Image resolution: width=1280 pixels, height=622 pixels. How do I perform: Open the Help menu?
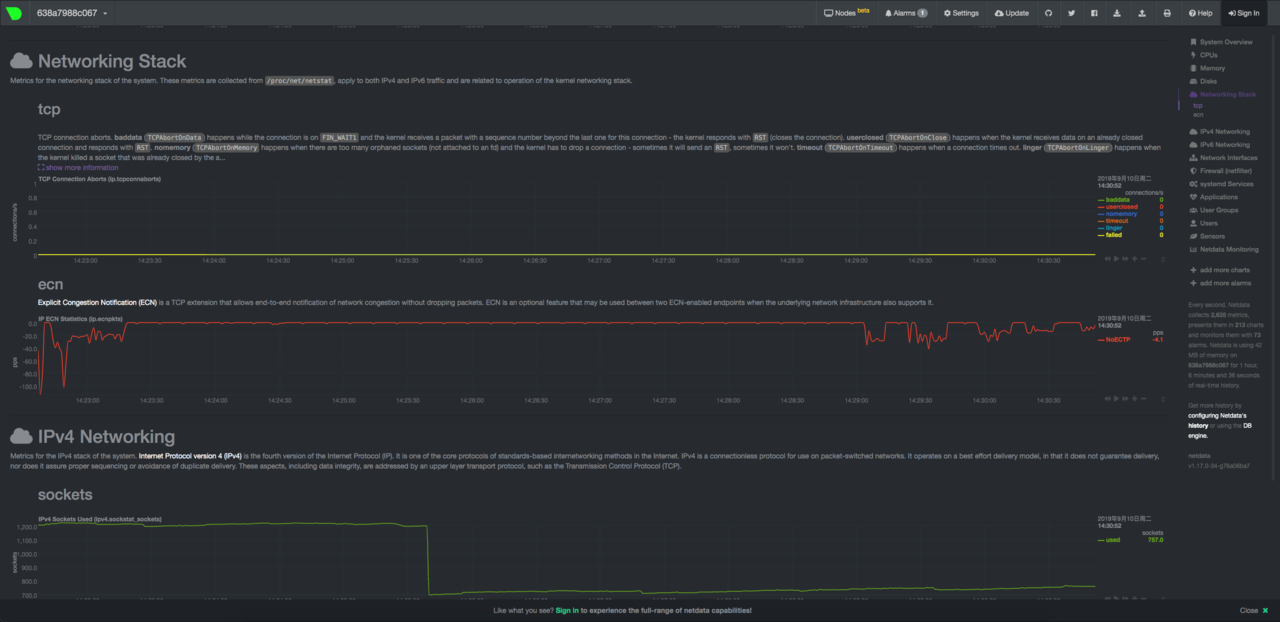[1200, 13]
